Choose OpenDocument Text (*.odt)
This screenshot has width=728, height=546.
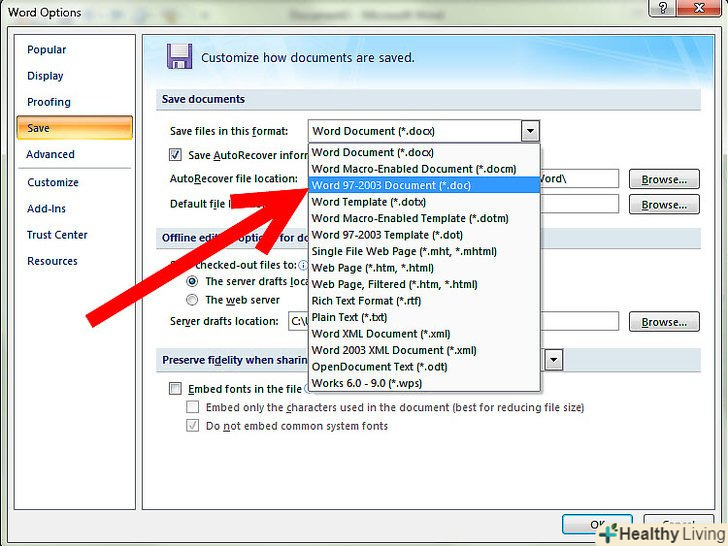(x=424, y=367)
